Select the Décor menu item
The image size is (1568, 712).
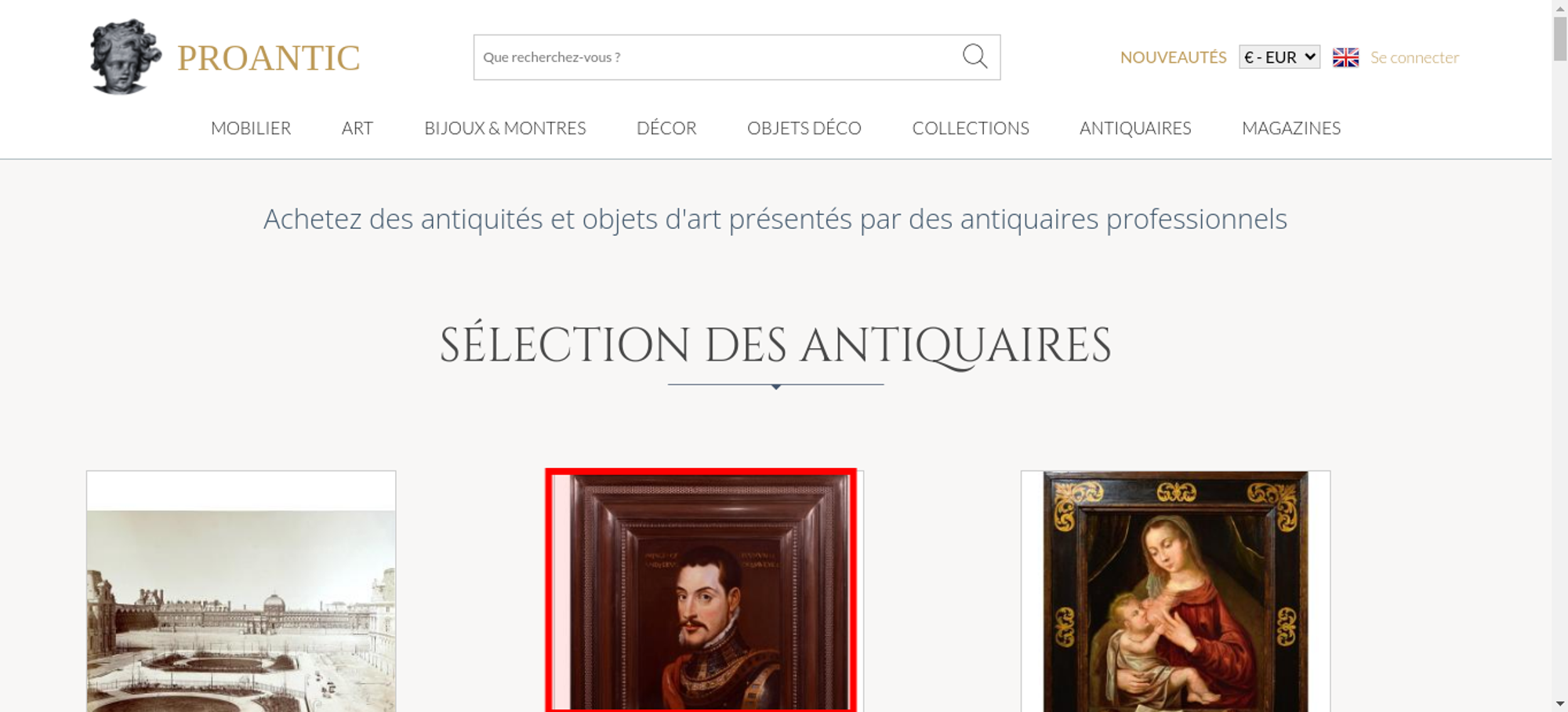tap(666, 128)
